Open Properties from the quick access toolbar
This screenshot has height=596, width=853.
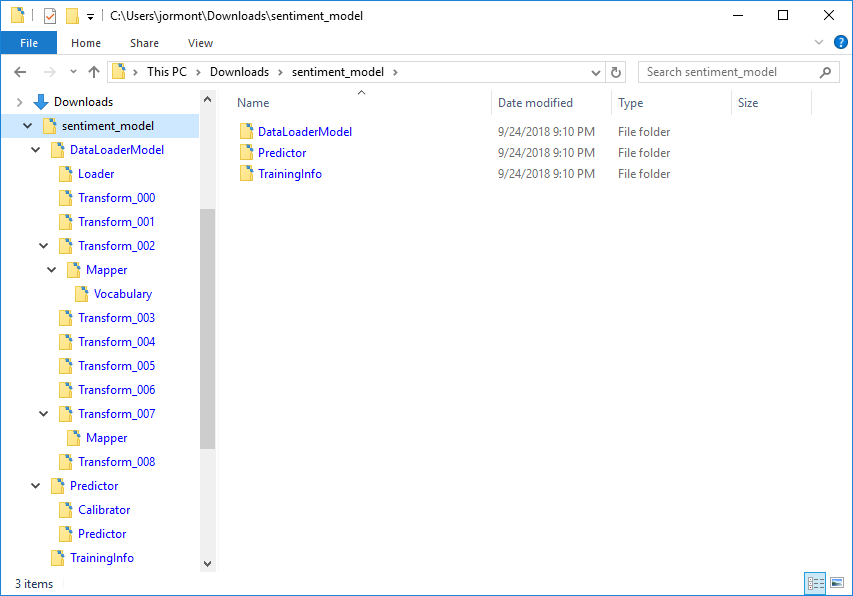pos(48,15)
